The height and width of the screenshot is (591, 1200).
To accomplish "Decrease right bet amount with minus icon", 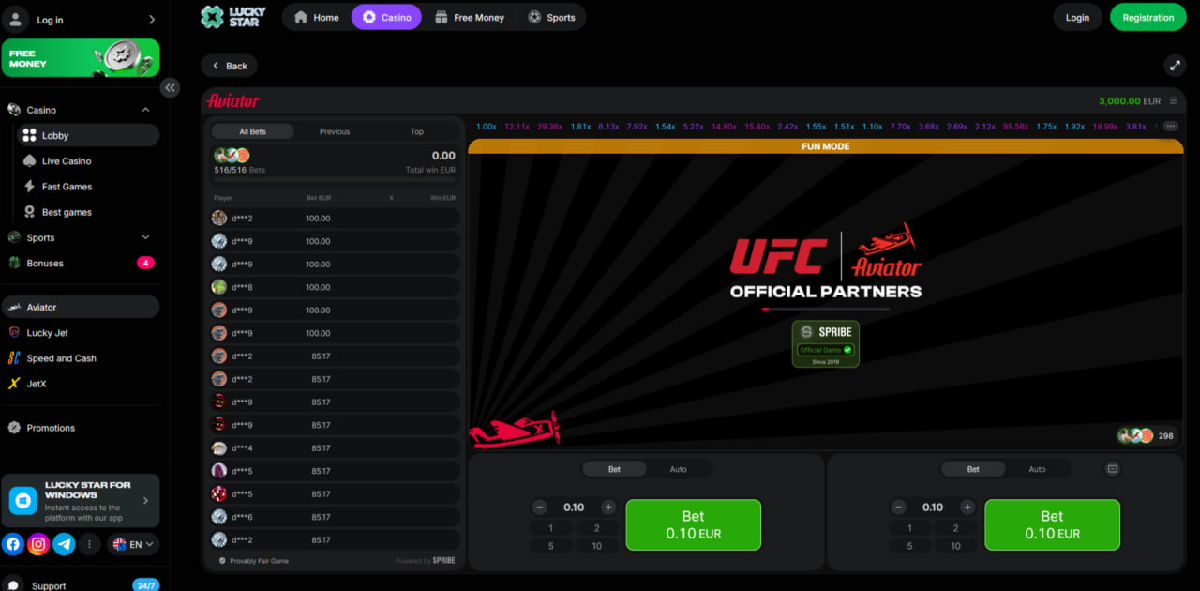I will pos(899,507).
